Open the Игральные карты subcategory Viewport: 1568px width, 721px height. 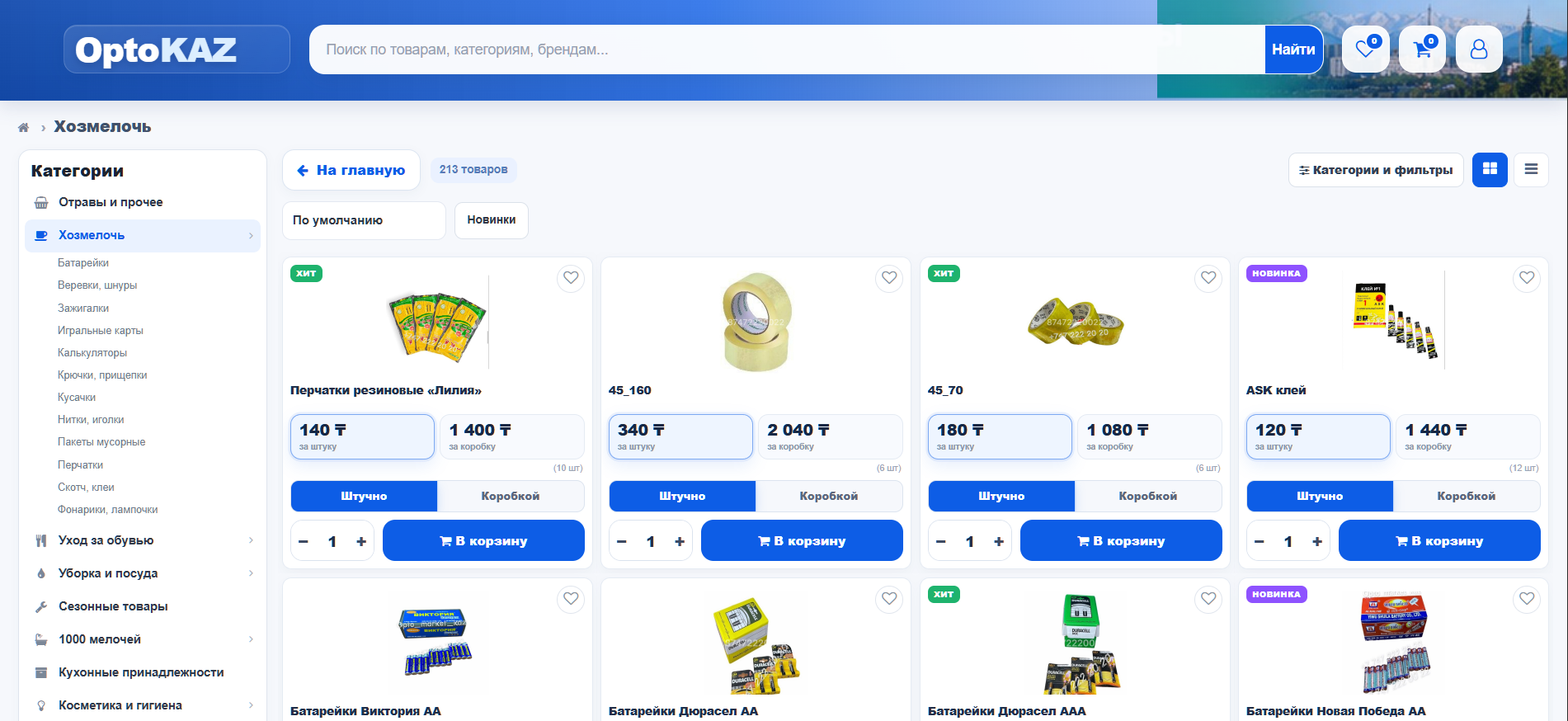click(101, 331)
